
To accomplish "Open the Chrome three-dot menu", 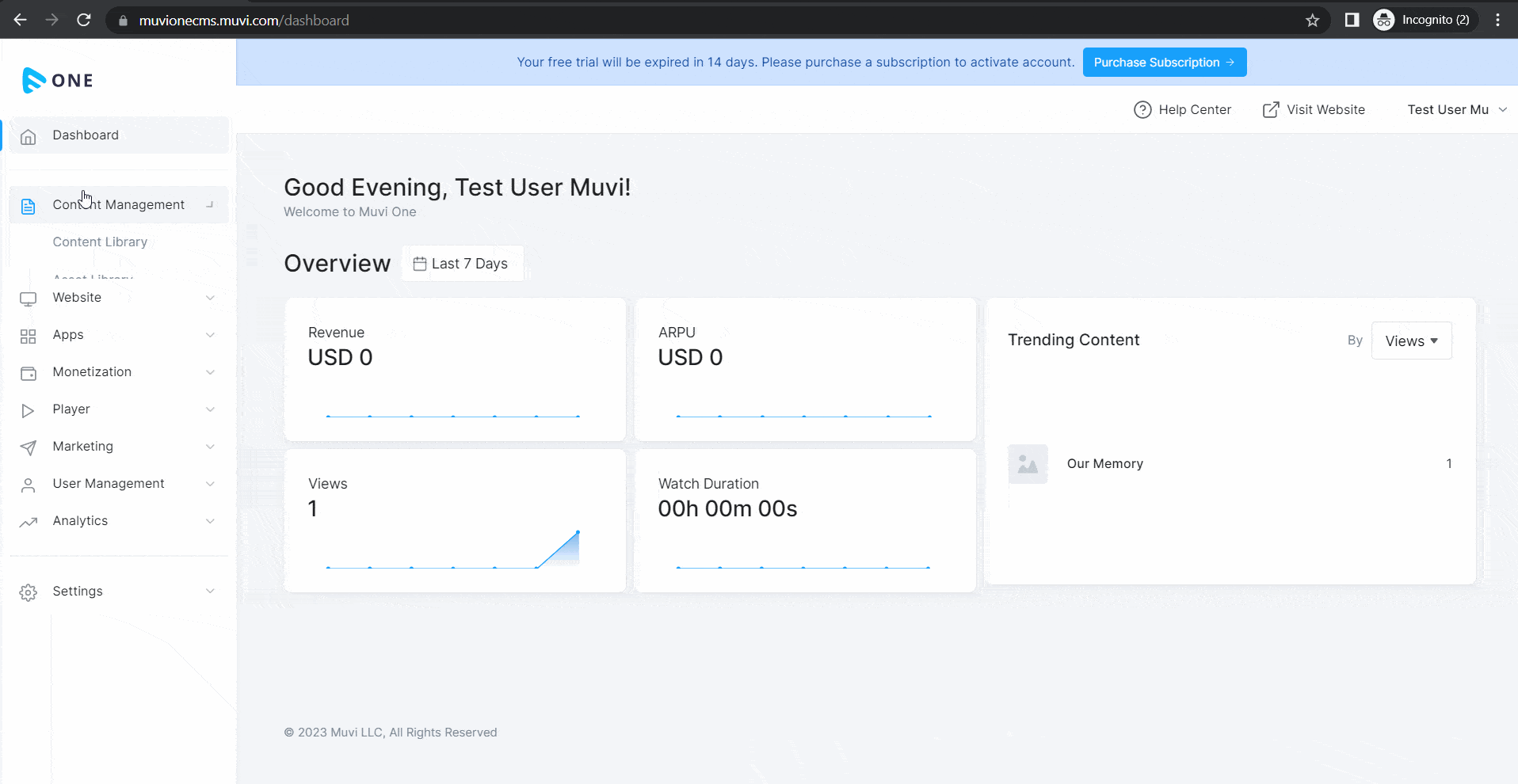I will click(1497, 20).
